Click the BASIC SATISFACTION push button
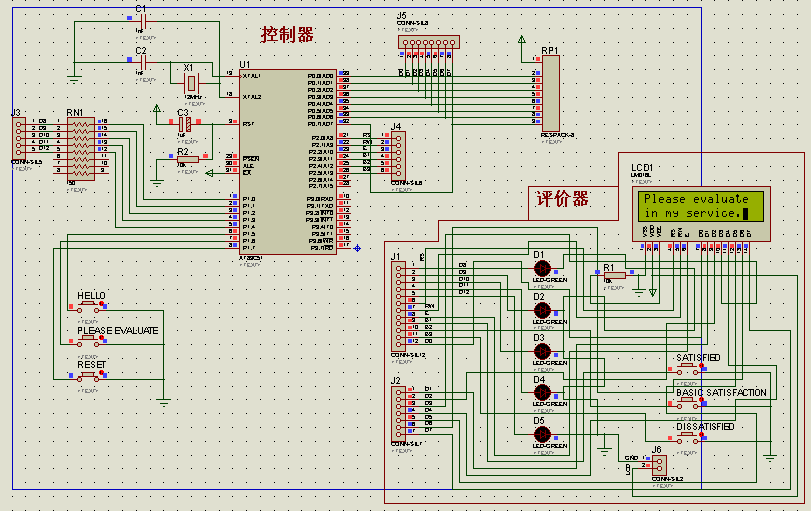The image size is (811, 511). click(x=688, y=403)
